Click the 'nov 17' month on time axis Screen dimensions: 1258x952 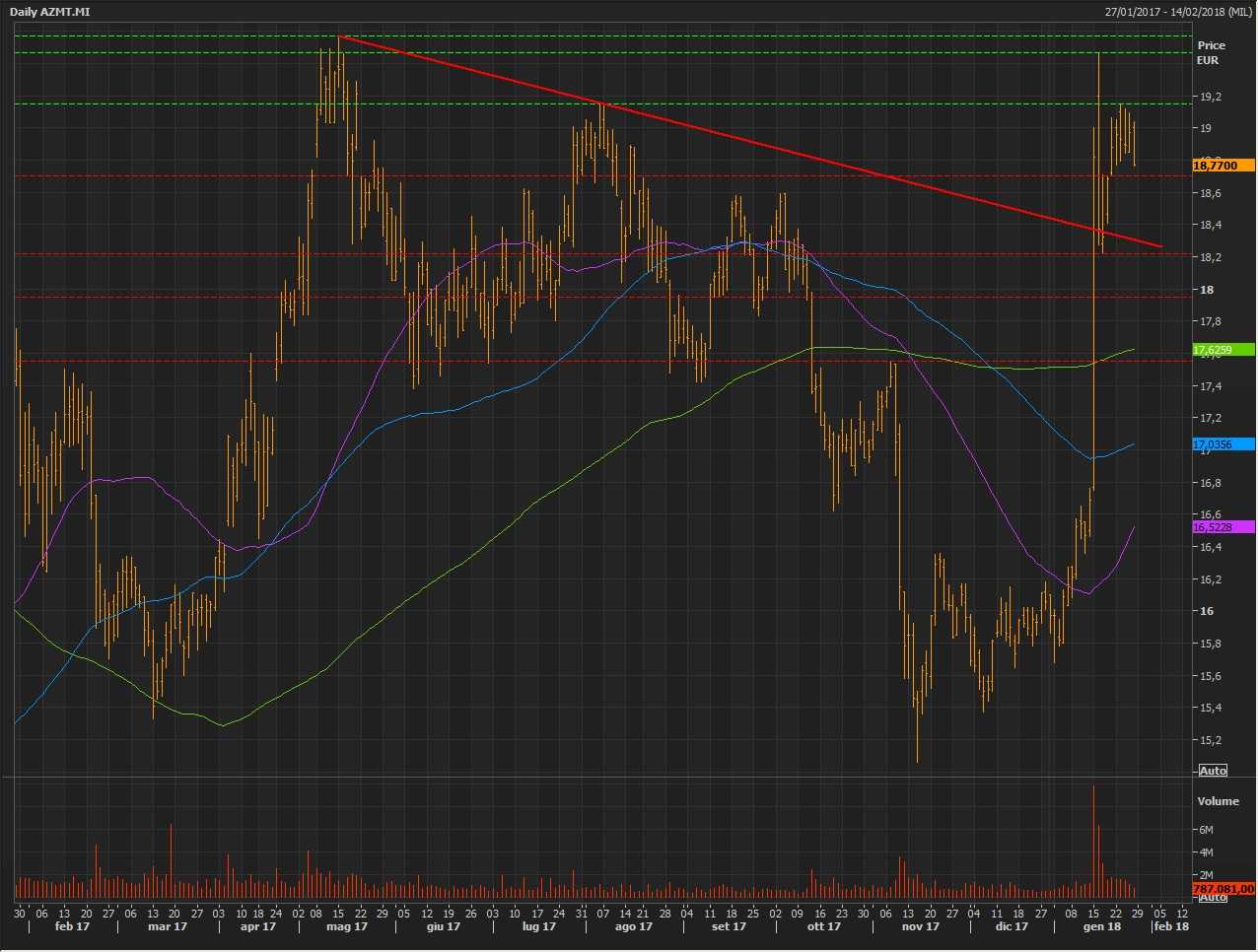point(920,926)
